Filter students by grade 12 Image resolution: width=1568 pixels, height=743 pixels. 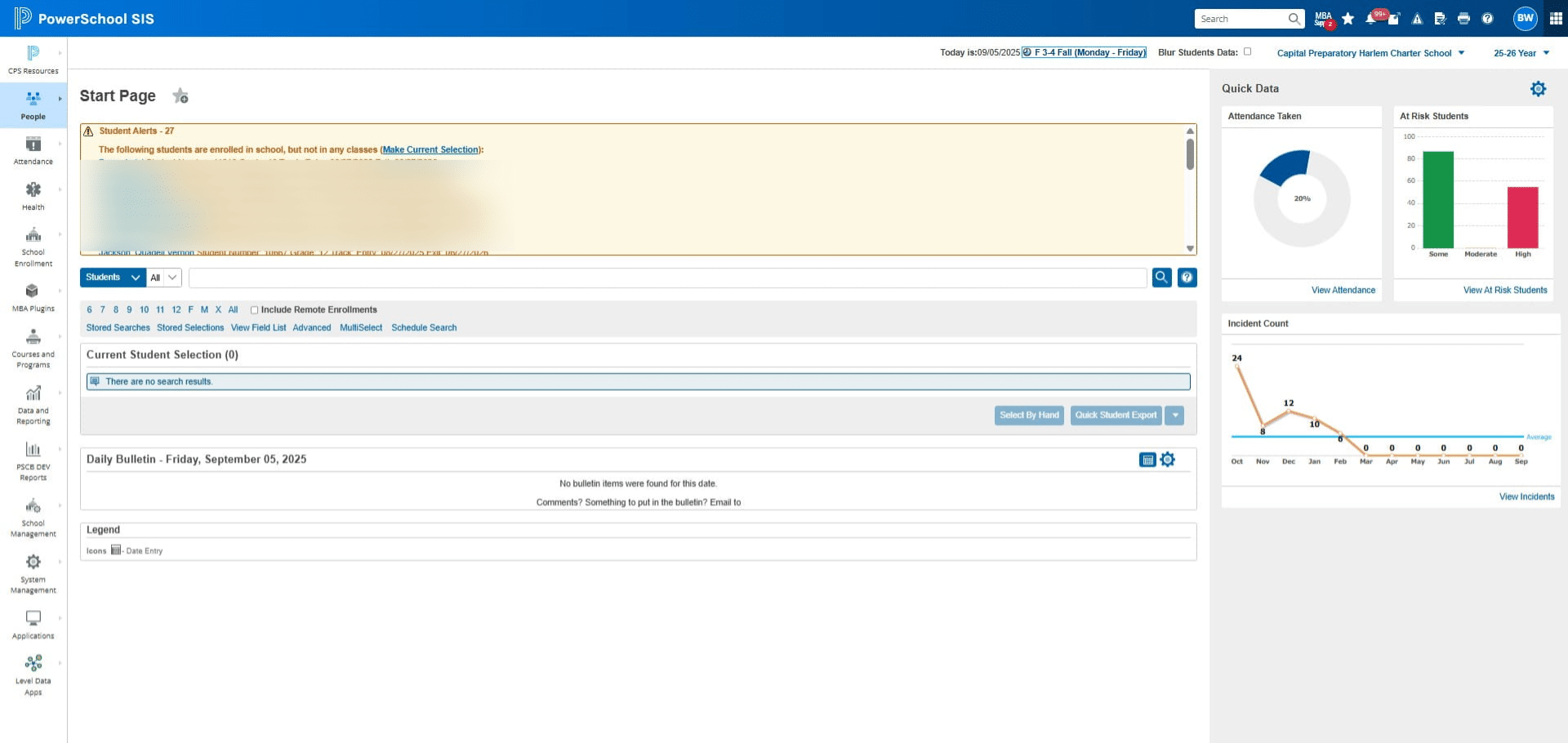point(176,310)
